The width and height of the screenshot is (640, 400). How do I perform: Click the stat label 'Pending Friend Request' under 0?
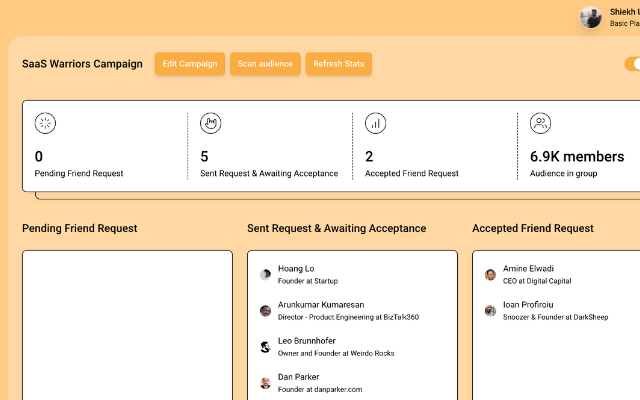[x=79, y=173]
